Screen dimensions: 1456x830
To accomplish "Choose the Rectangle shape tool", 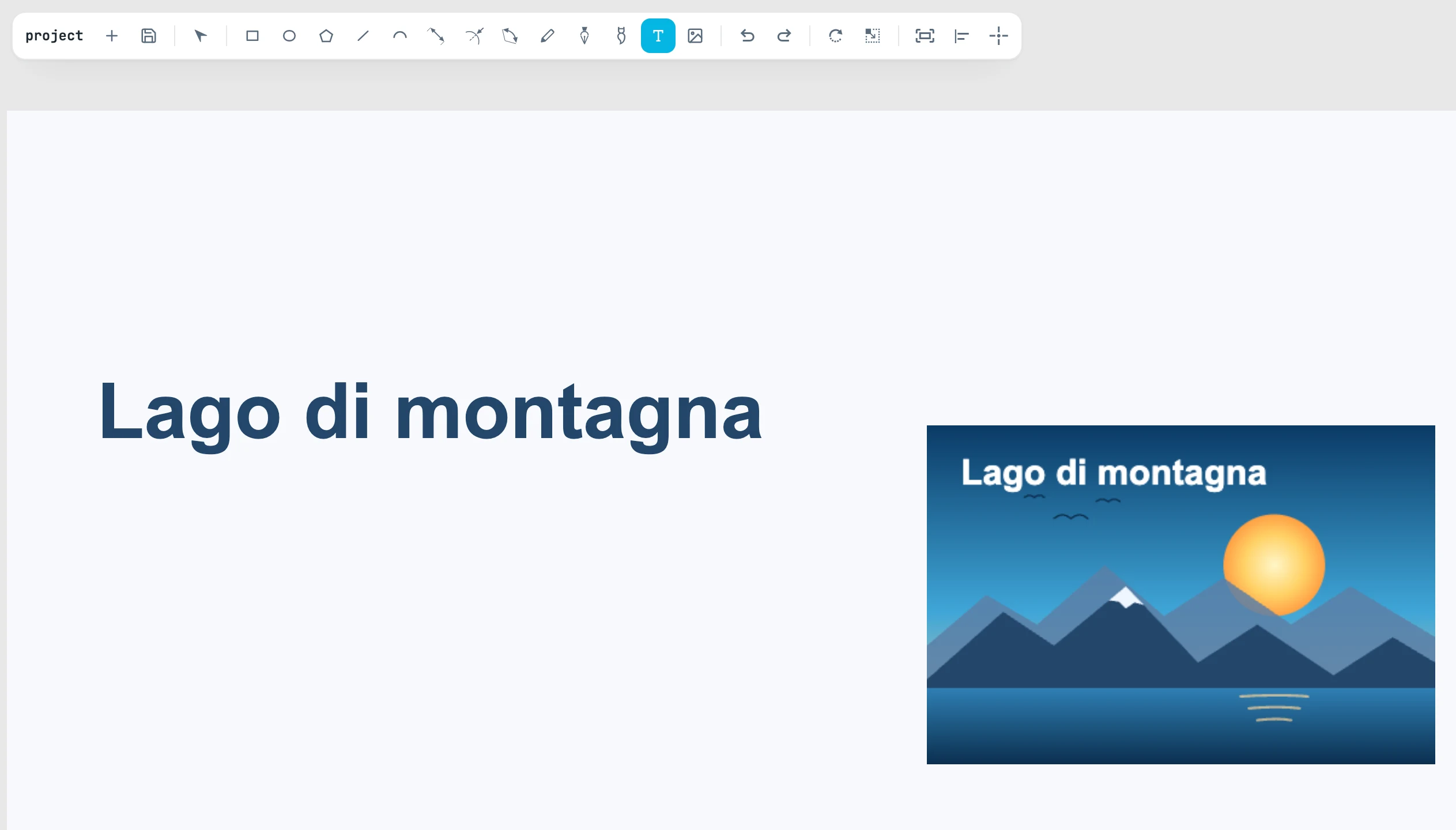I will click(252, 36).
